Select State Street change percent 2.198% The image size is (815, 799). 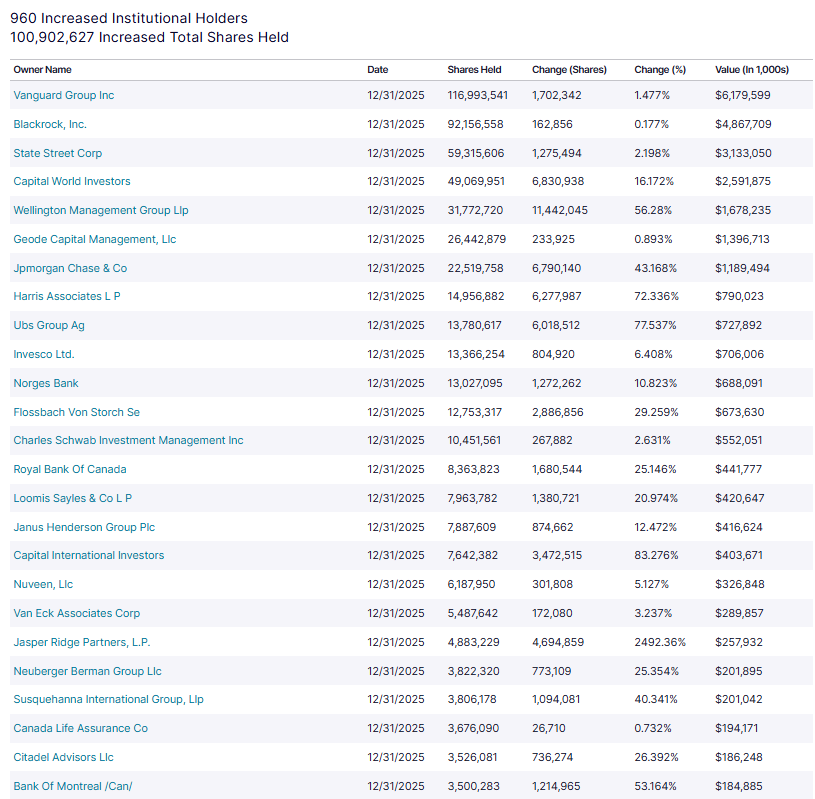[x=652, y=153]
